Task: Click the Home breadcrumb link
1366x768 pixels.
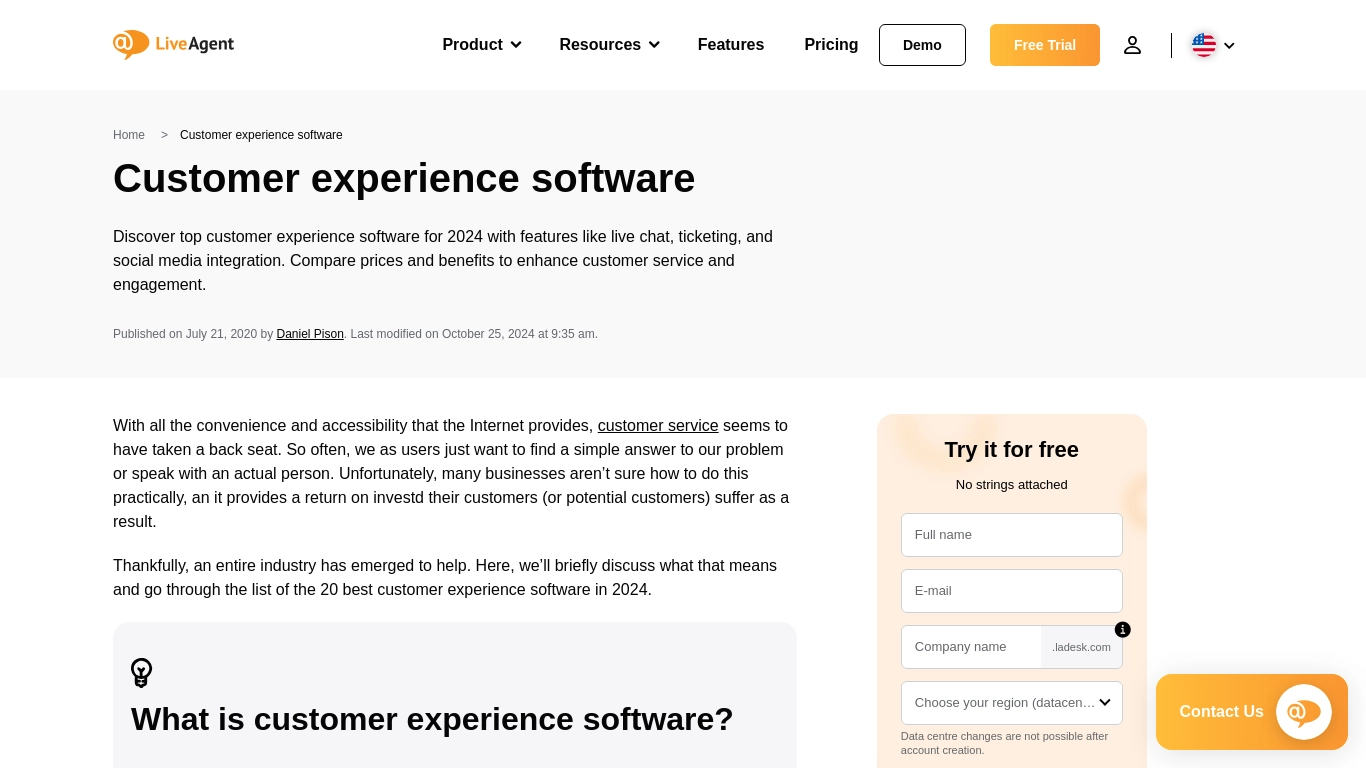Action: pyautogui.click(x=129, y=135)
